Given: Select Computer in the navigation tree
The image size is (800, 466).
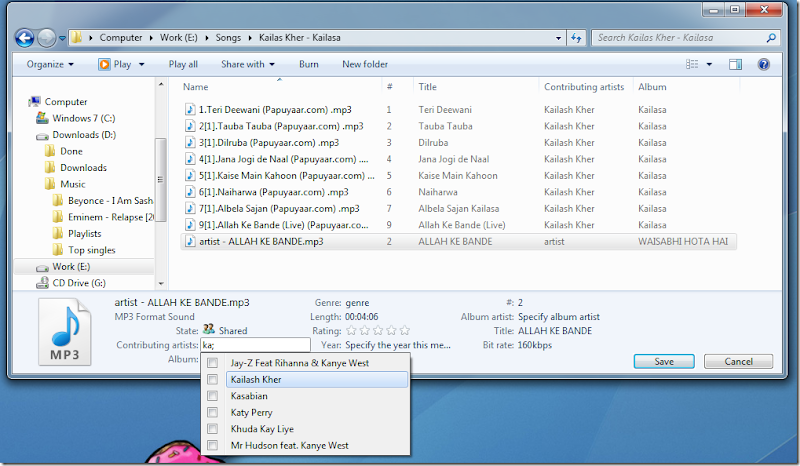Looking at the screenshot, I should pos(66,102).
